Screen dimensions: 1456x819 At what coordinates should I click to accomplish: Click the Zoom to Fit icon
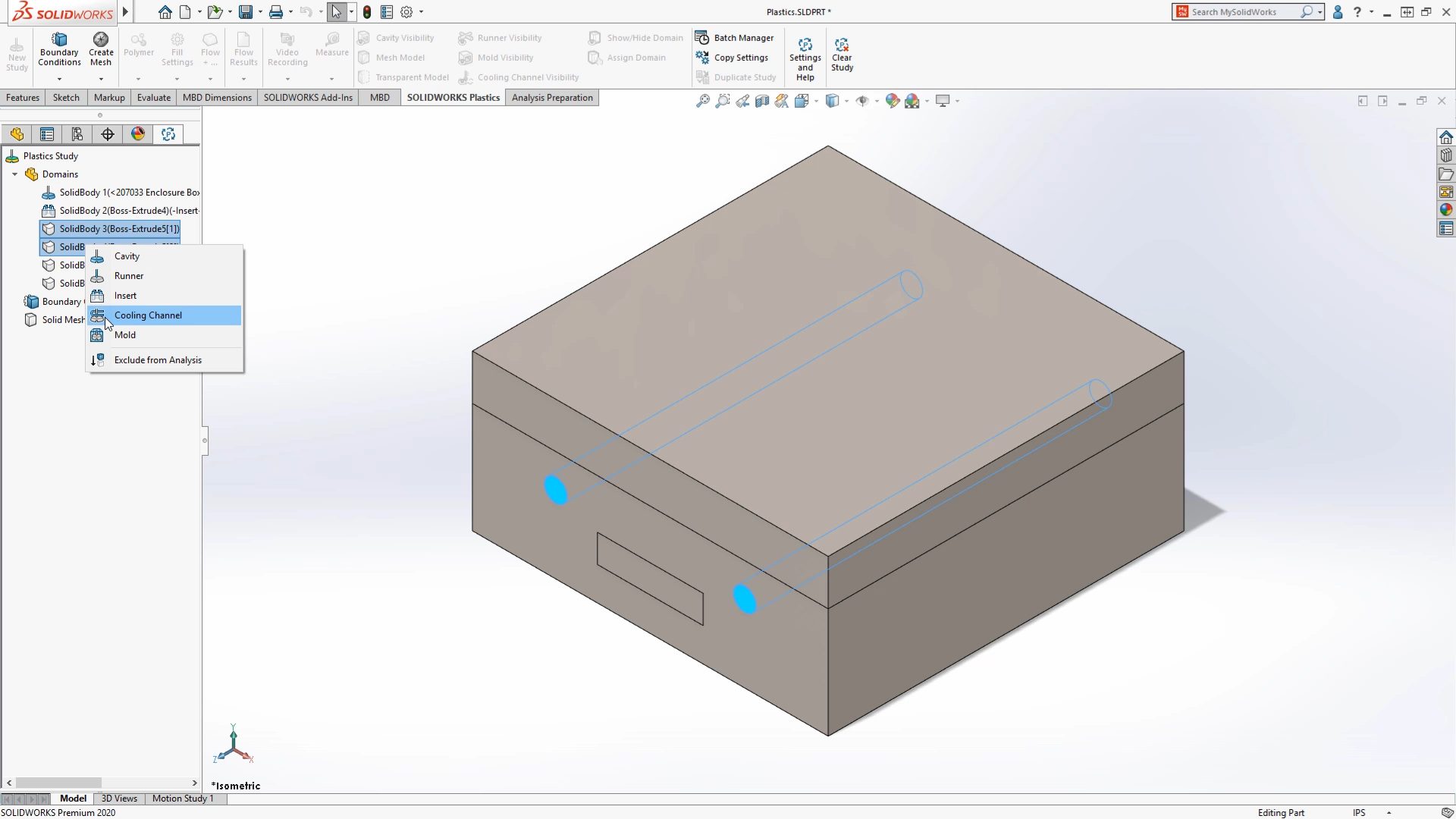(x=703, y=101)
